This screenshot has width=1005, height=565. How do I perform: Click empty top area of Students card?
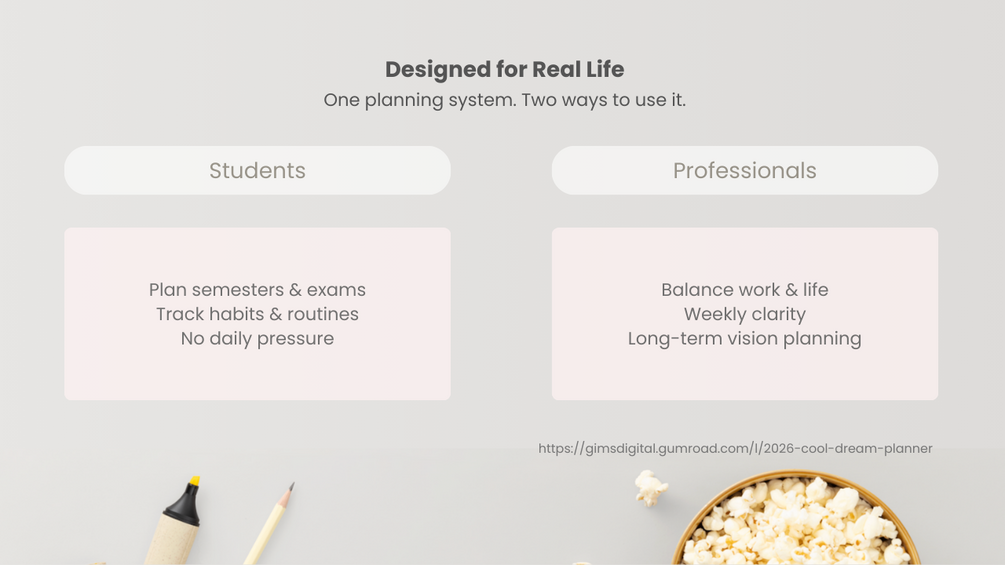[257, 250]
